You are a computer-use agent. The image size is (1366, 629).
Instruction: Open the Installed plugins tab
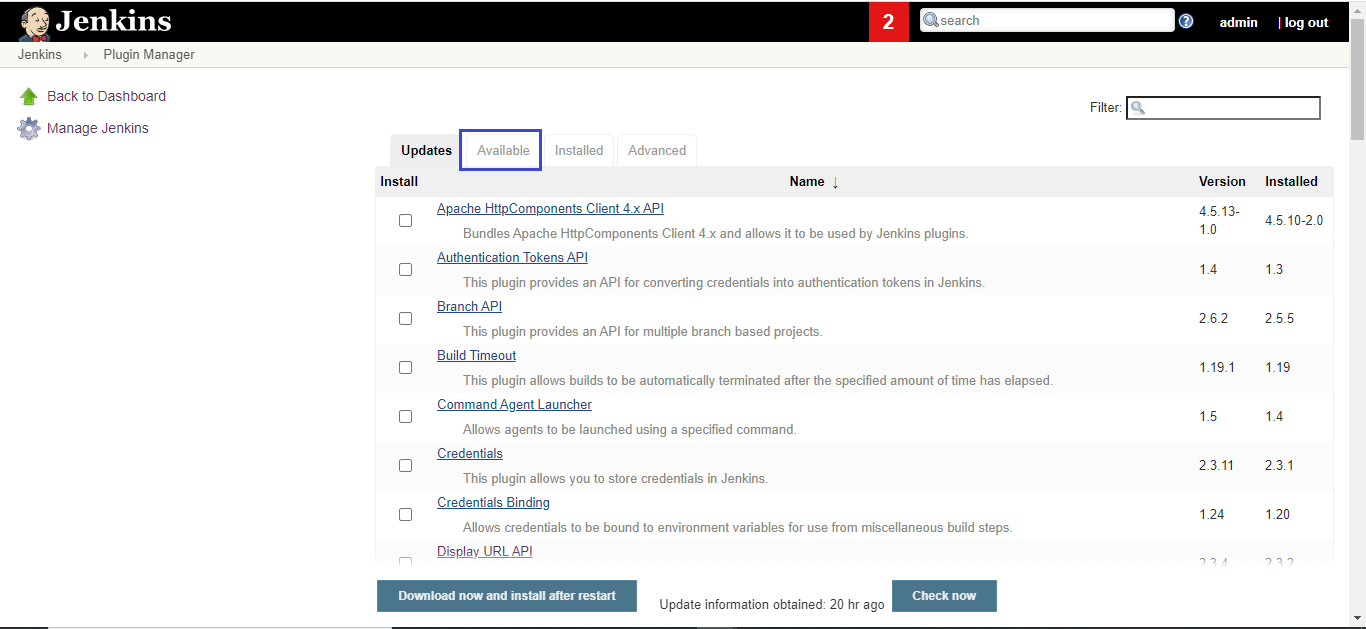tap(578, 149)
